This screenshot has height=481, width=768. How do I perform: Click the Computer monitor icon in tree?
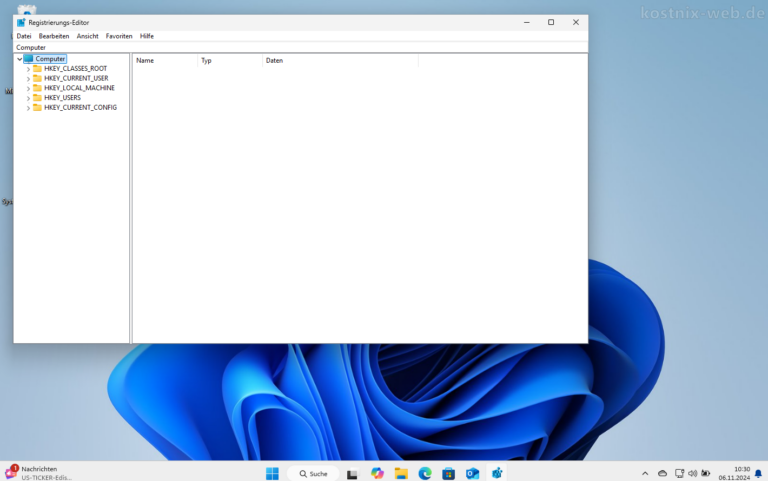28,59
